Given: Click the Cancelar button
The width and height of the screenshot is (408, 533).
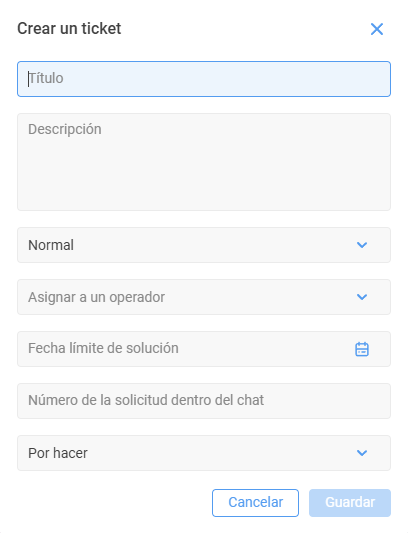Looking at the screenshot, I should click(255, 503).
